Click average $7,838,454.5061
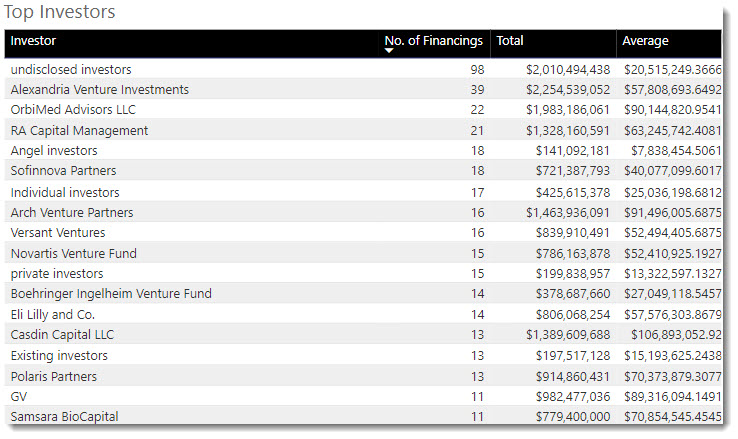The height and width of the screenshot is (439, 738). click(x=676, y=151)
